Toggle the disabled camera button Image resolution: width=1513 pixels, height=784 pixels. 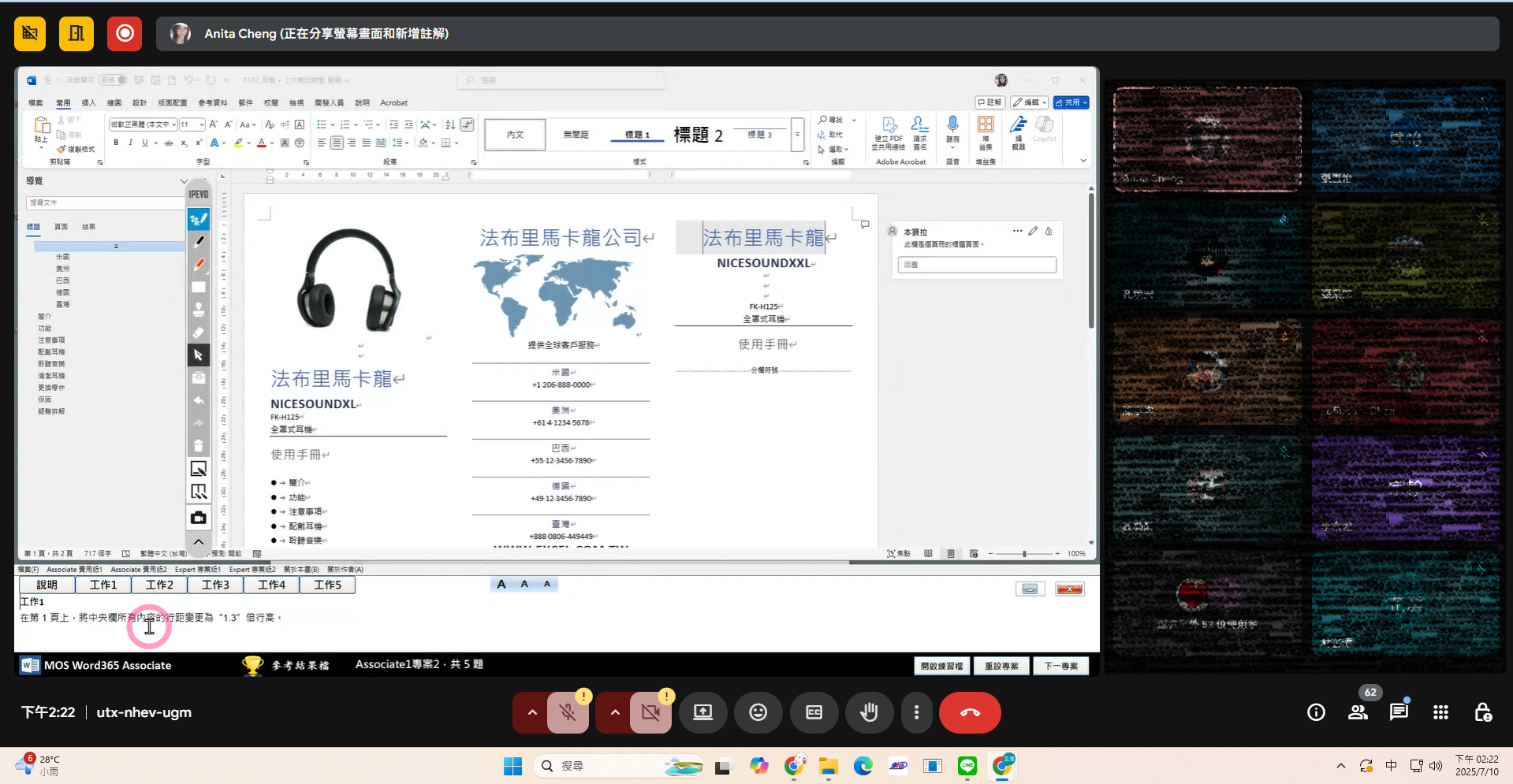tap(650, 712)
